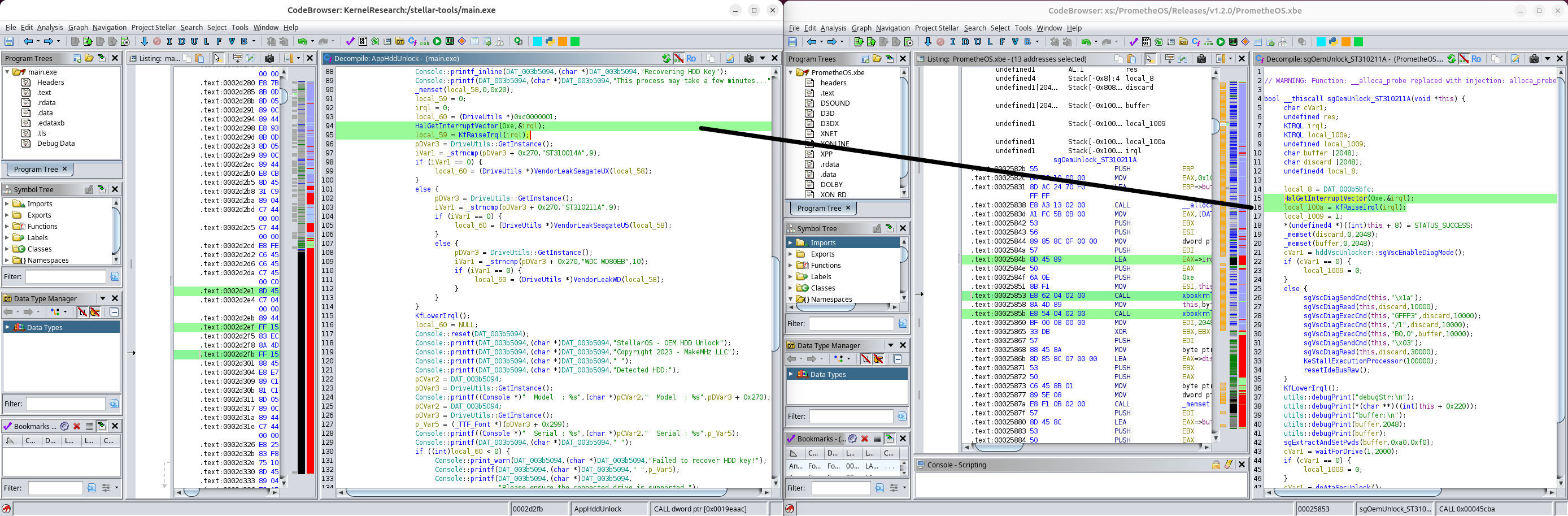
Task: Open Project Stellar menu in main.exe window
Action: pyautogui.click(x=154, y=28)
